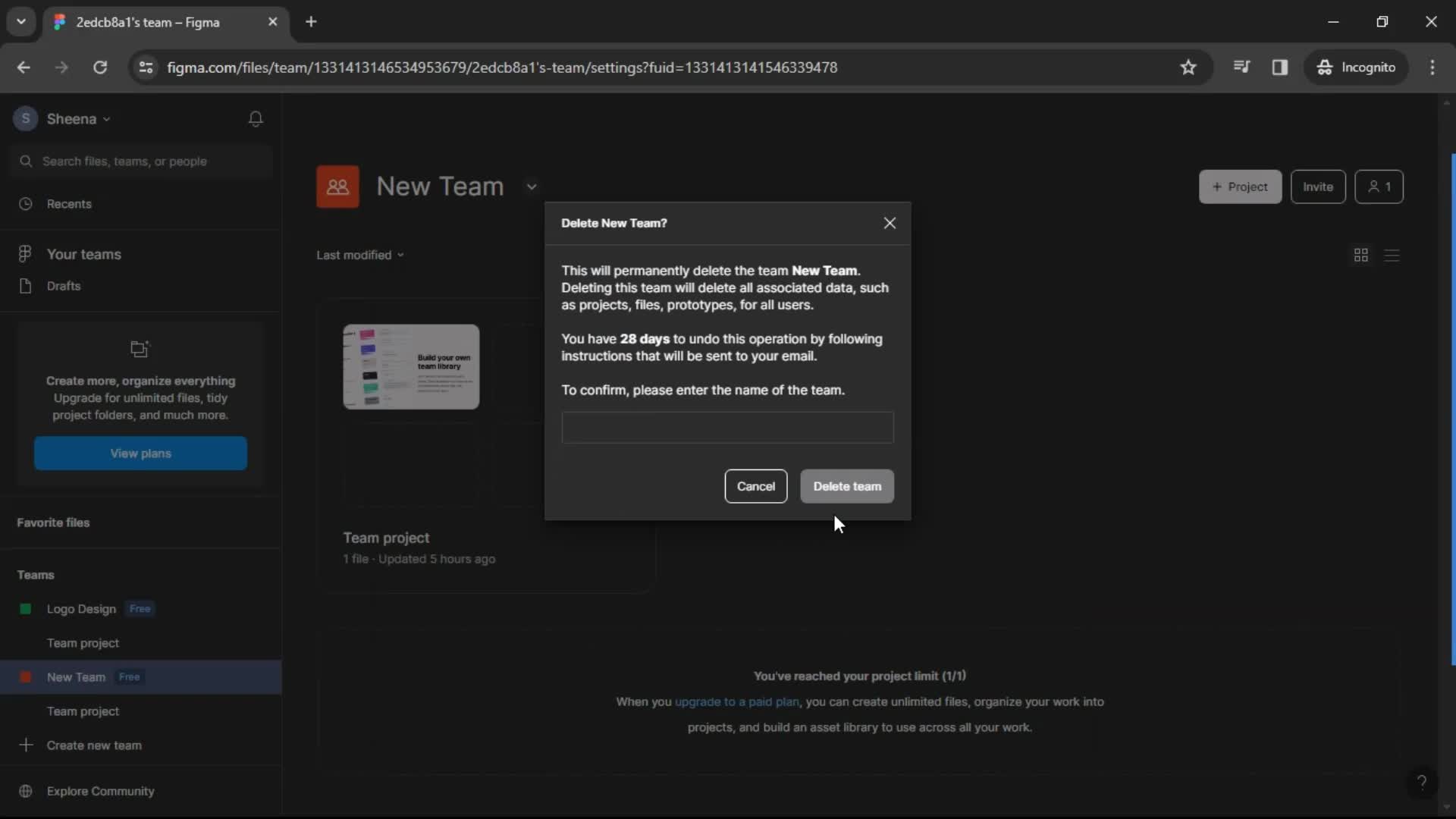Click the list view toggle icon
The height and width of the screenshot is (819, 1456).
tap(1392, 255)
